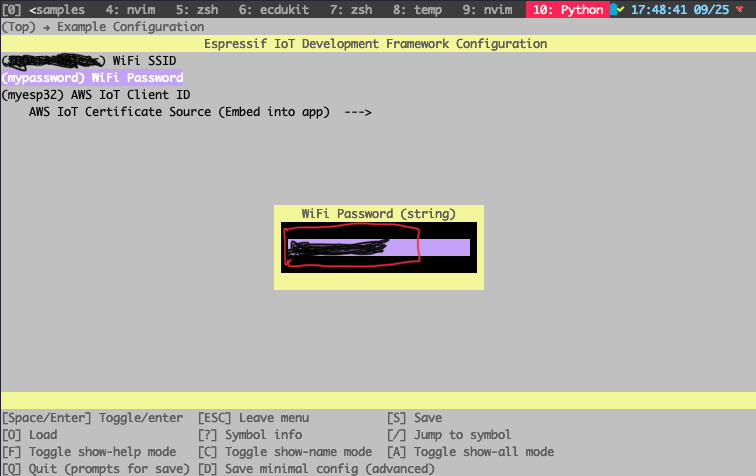Click the [?] Symbol info hint
Image resolution: width=756 pixels, height=476 pixels.
tap(250, 435)
